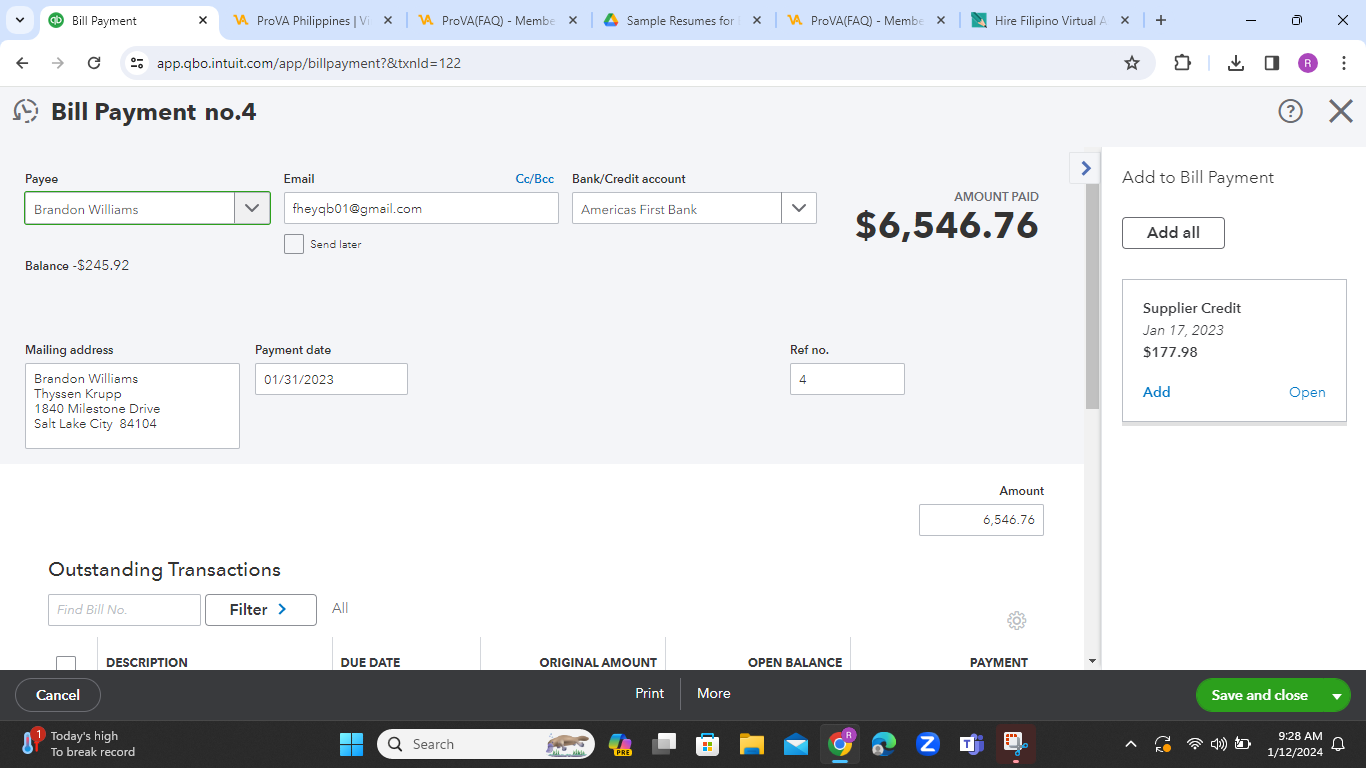Open Microsoft Teams from taskbar
Image resolution: width=1366 pixels, height=768 pixels.
pyautogui.click(x=971, y=744)
